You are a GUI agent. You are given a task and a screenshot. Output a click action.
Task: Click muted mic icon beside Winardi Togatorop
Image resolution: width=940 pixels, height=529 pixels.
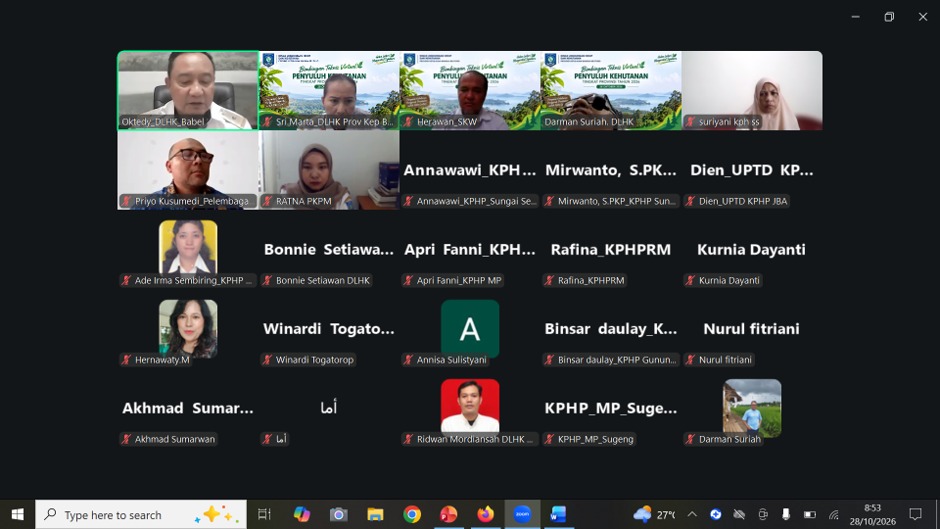[267, 360]
